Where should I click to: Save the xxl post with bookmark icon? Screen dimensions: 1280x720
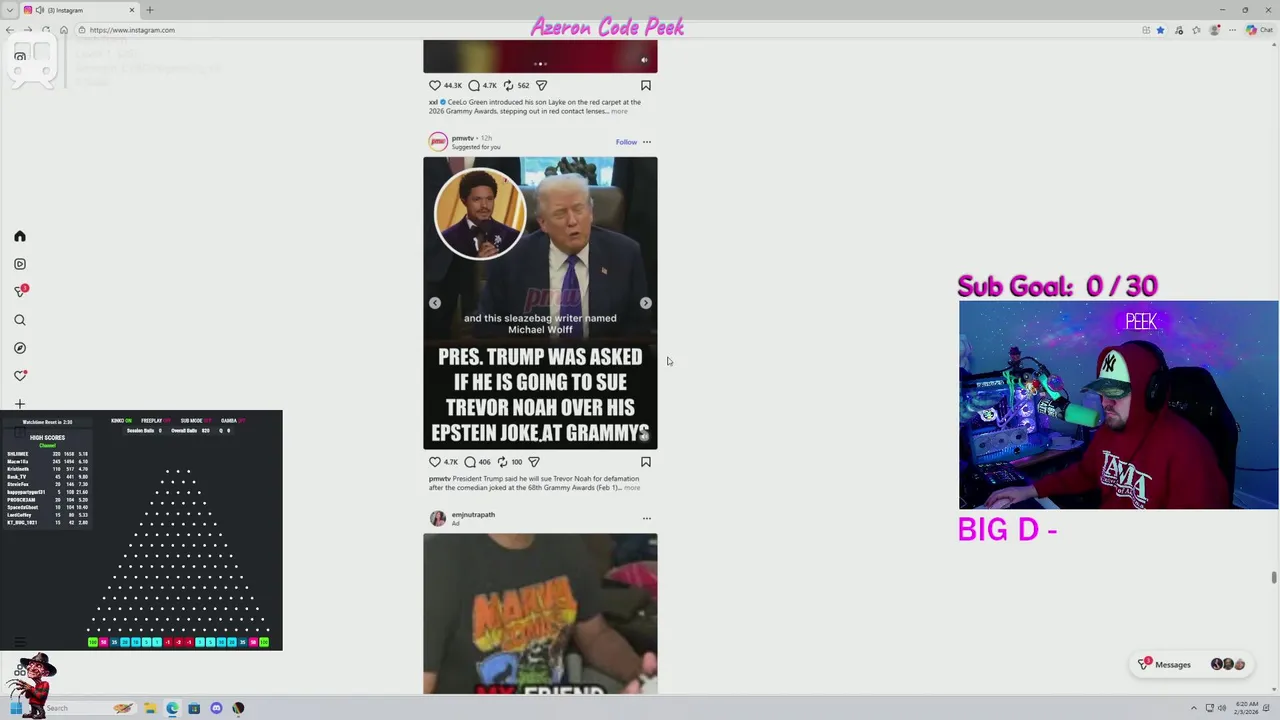(x=646, y=86)
